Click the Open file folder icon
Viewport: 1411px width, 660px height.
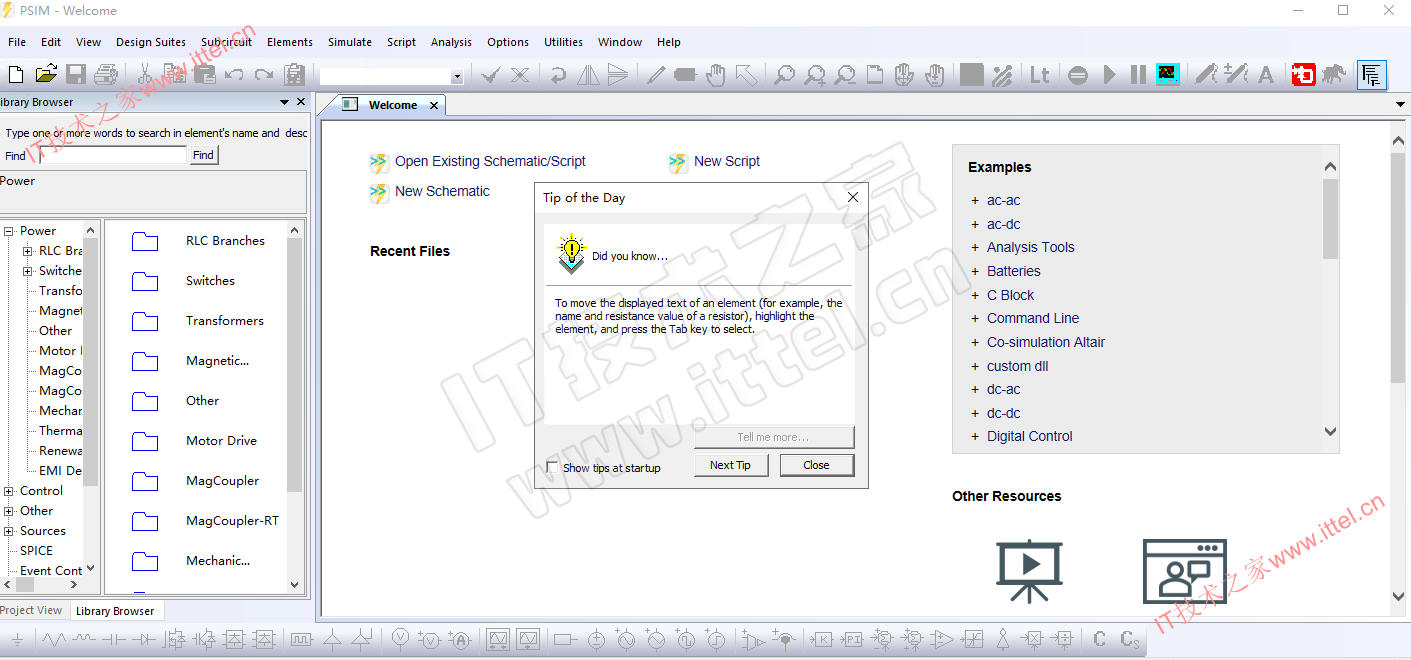(46, 75)
